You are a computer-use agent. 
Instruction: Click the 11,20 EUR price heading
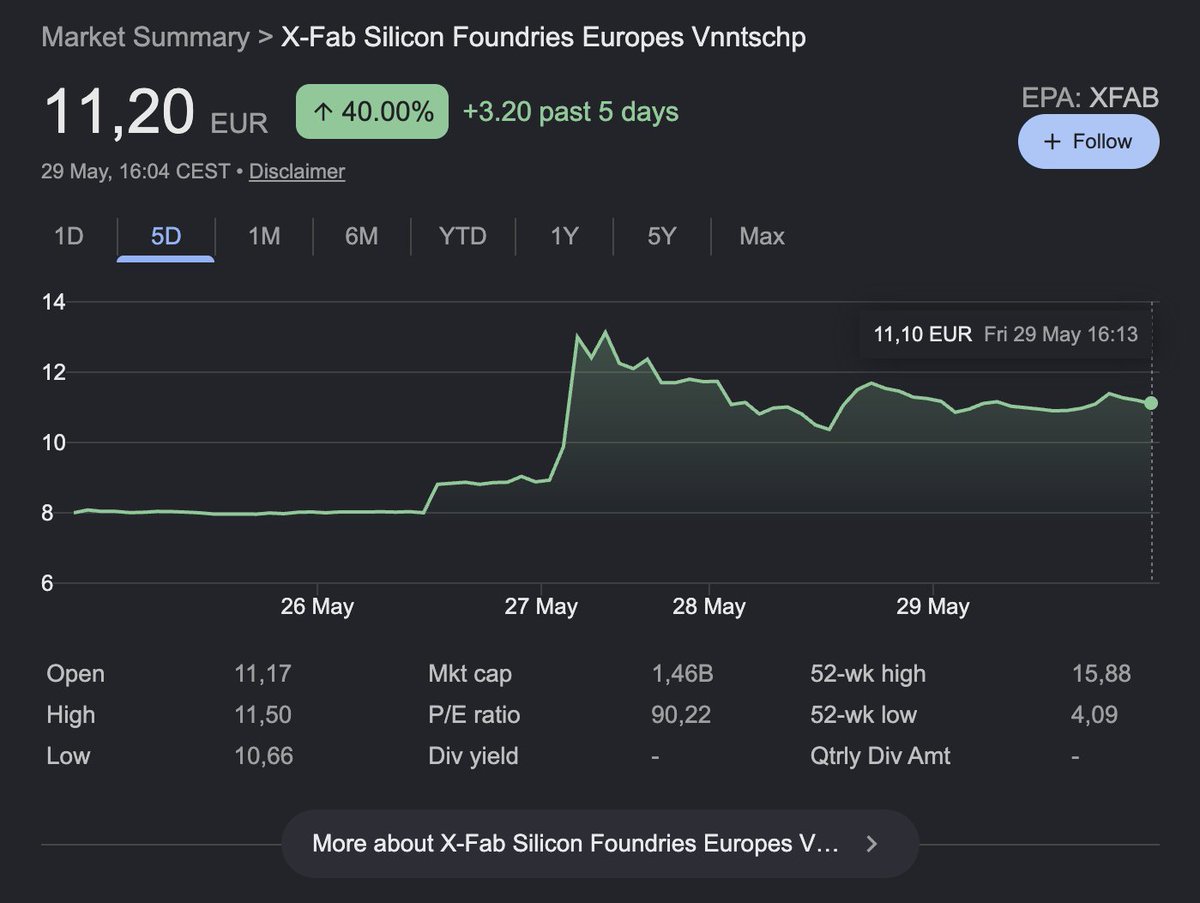(155, 111)
